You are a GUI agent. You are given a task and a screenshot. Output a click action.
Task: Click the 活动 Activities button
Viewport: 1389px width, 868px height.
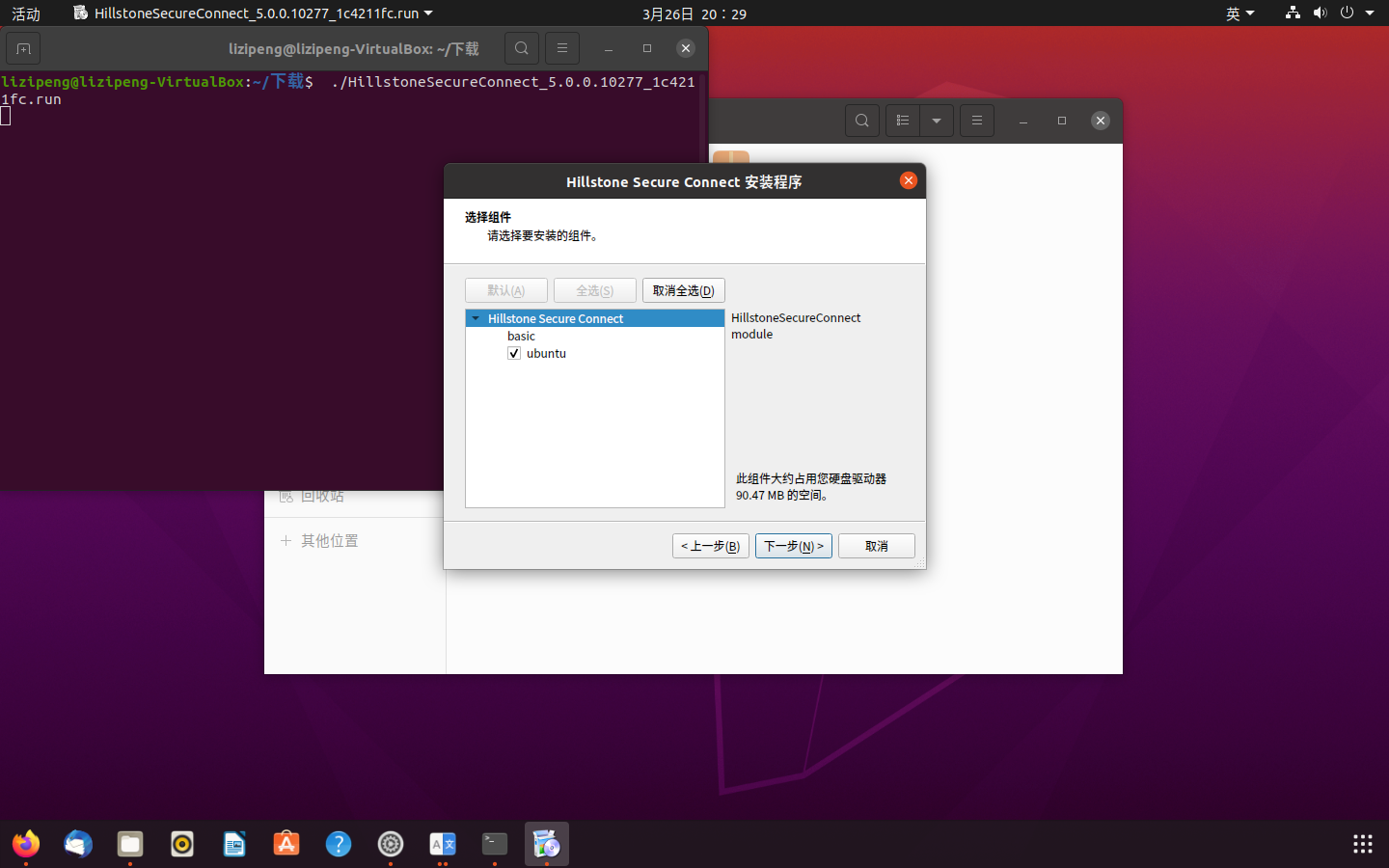point(26,14)
